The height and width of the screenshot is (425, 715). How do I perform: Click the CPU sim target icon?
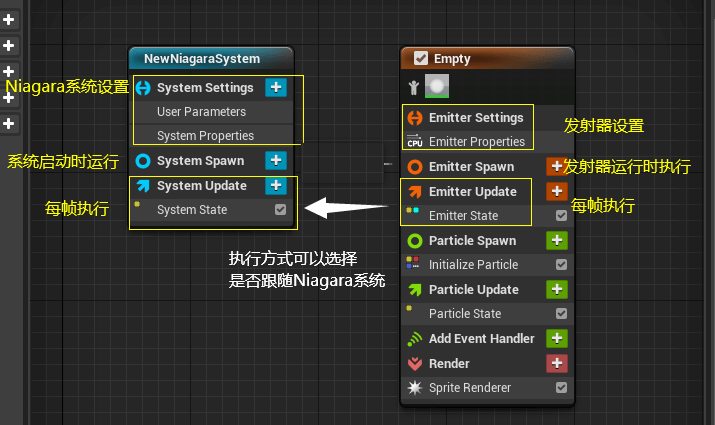pyautogui.click(x=414, y=141)
